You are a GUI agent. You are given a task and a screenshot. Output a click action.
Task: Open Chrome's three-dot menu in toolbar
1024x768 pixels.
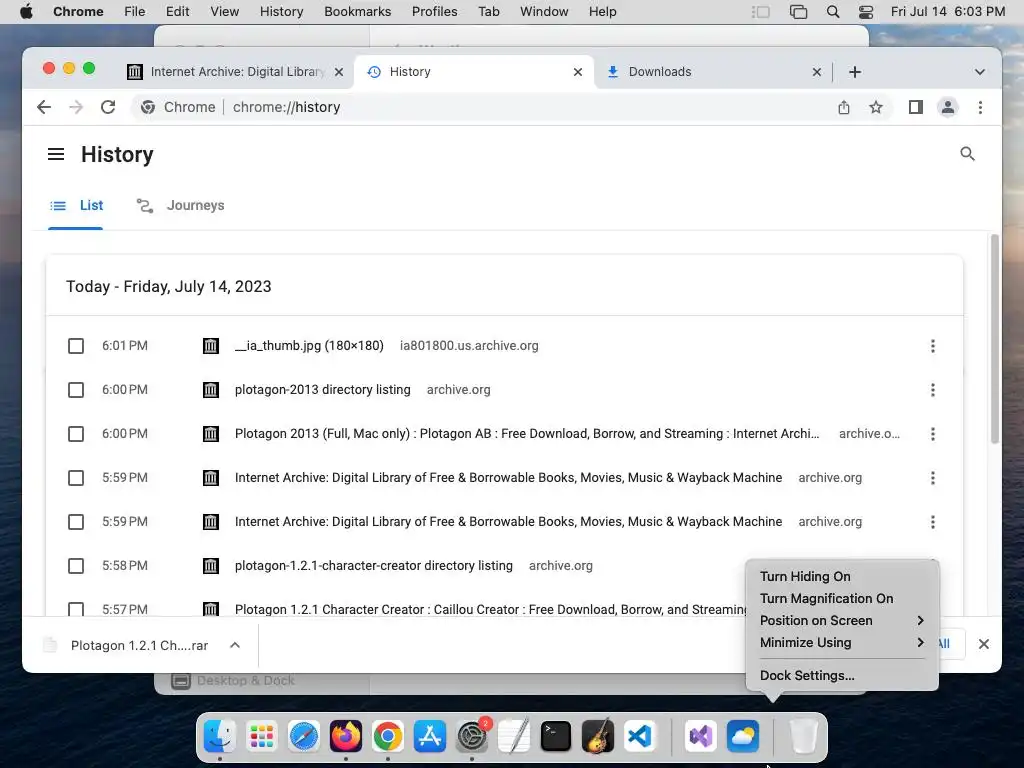tap(980, 107)
